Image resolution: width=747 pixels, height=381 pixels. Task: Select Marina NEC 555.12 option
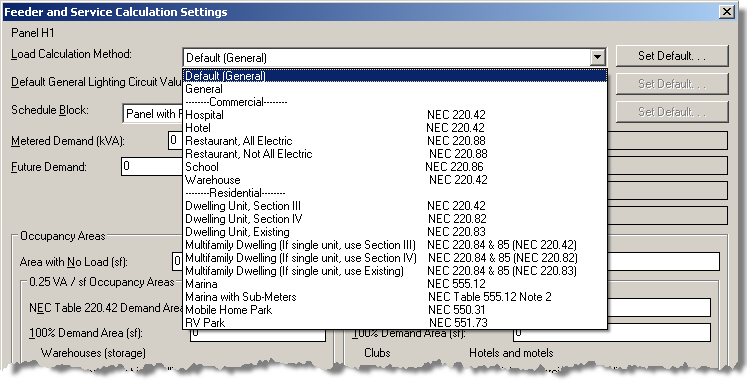(395, 284)
